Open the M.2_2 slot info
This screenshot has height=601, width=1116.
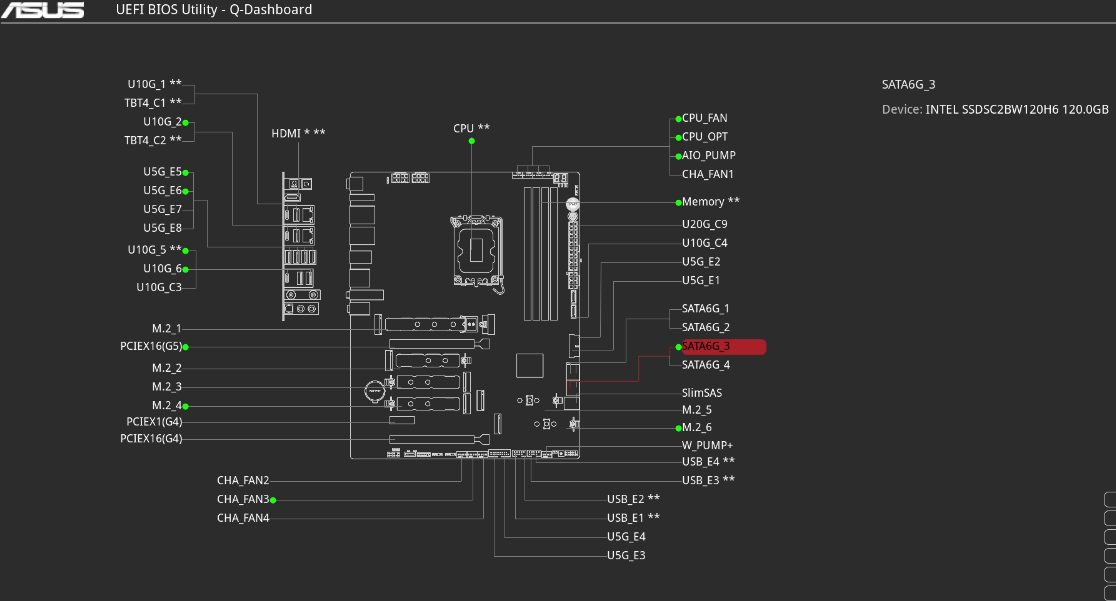point(167,368)
